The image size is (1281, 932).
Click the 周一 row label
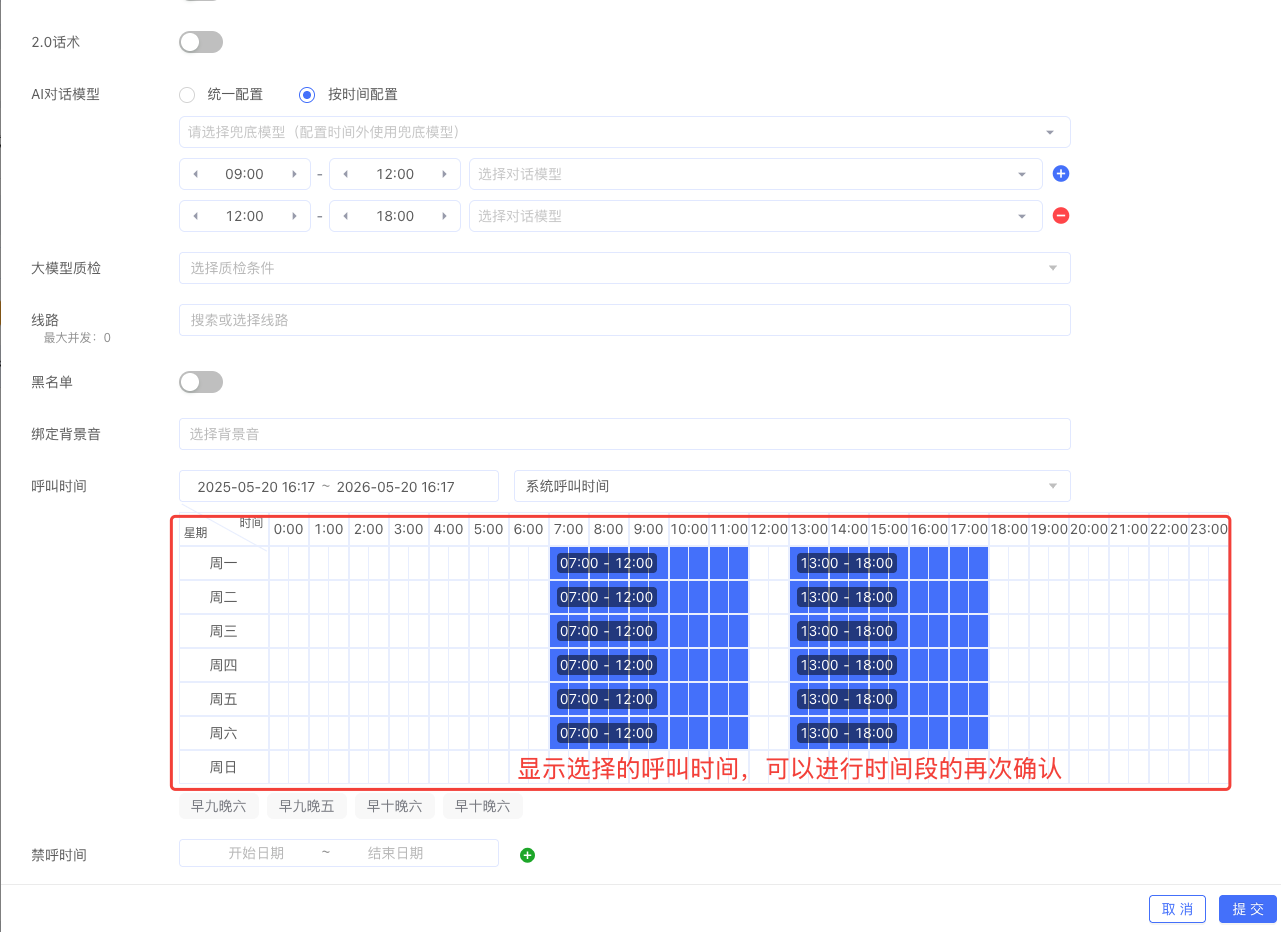tap(224, 563)
